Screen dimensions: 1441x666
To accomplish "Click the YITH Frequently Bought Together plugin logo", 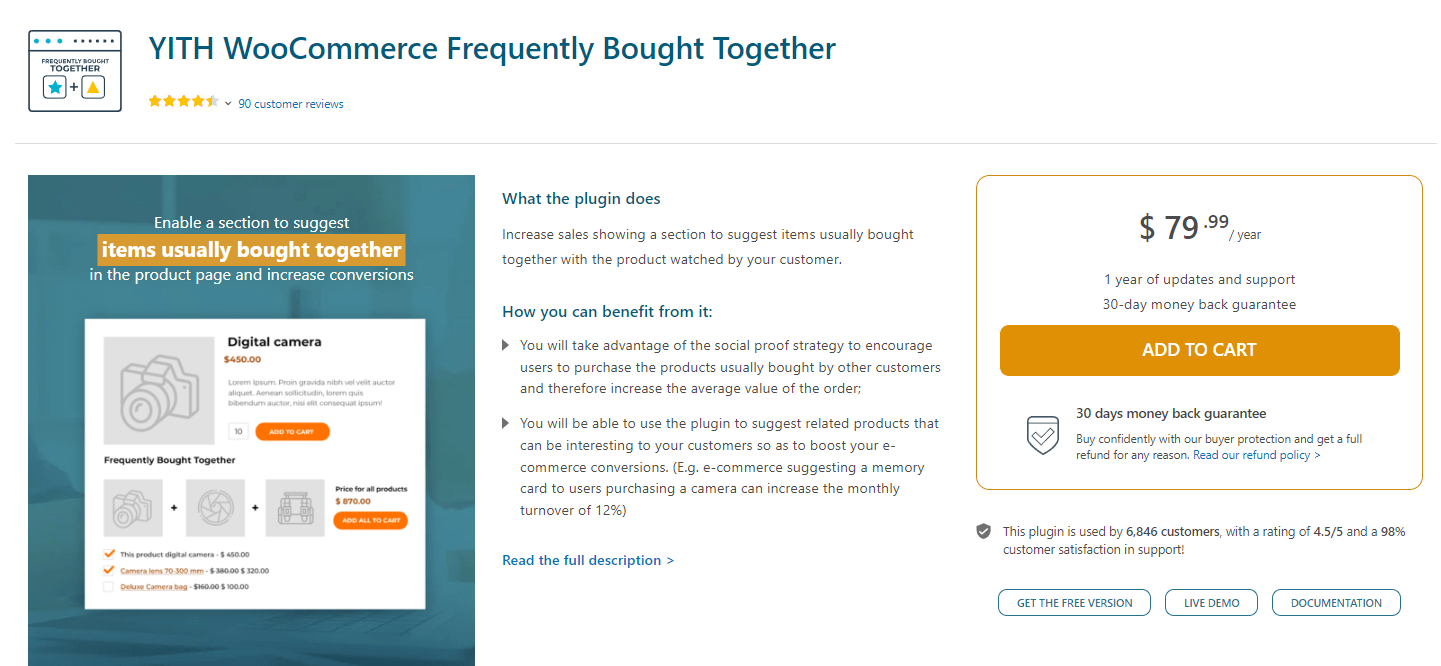I will 74,70.
